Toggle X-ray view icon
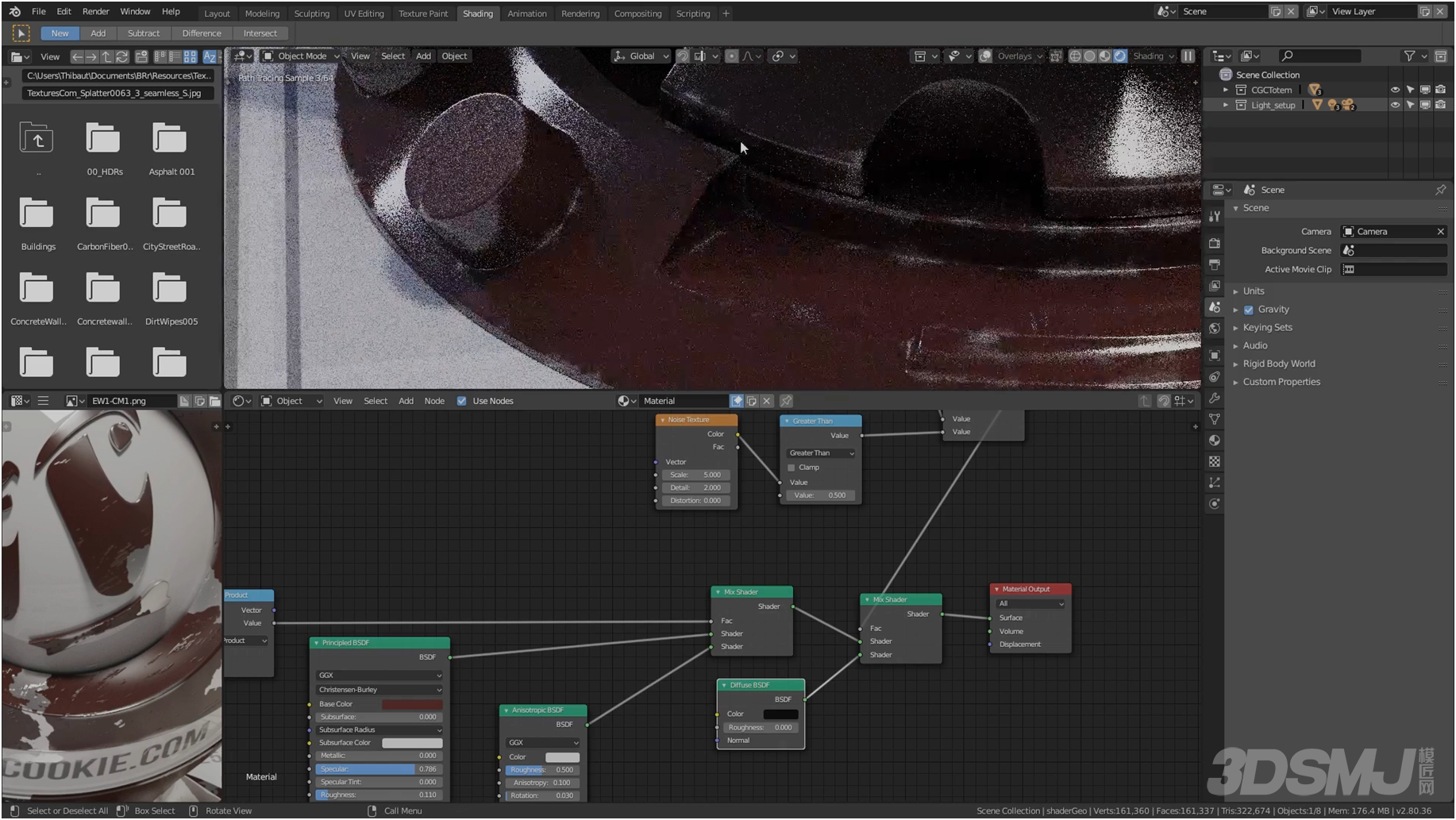 (1056, 56)
